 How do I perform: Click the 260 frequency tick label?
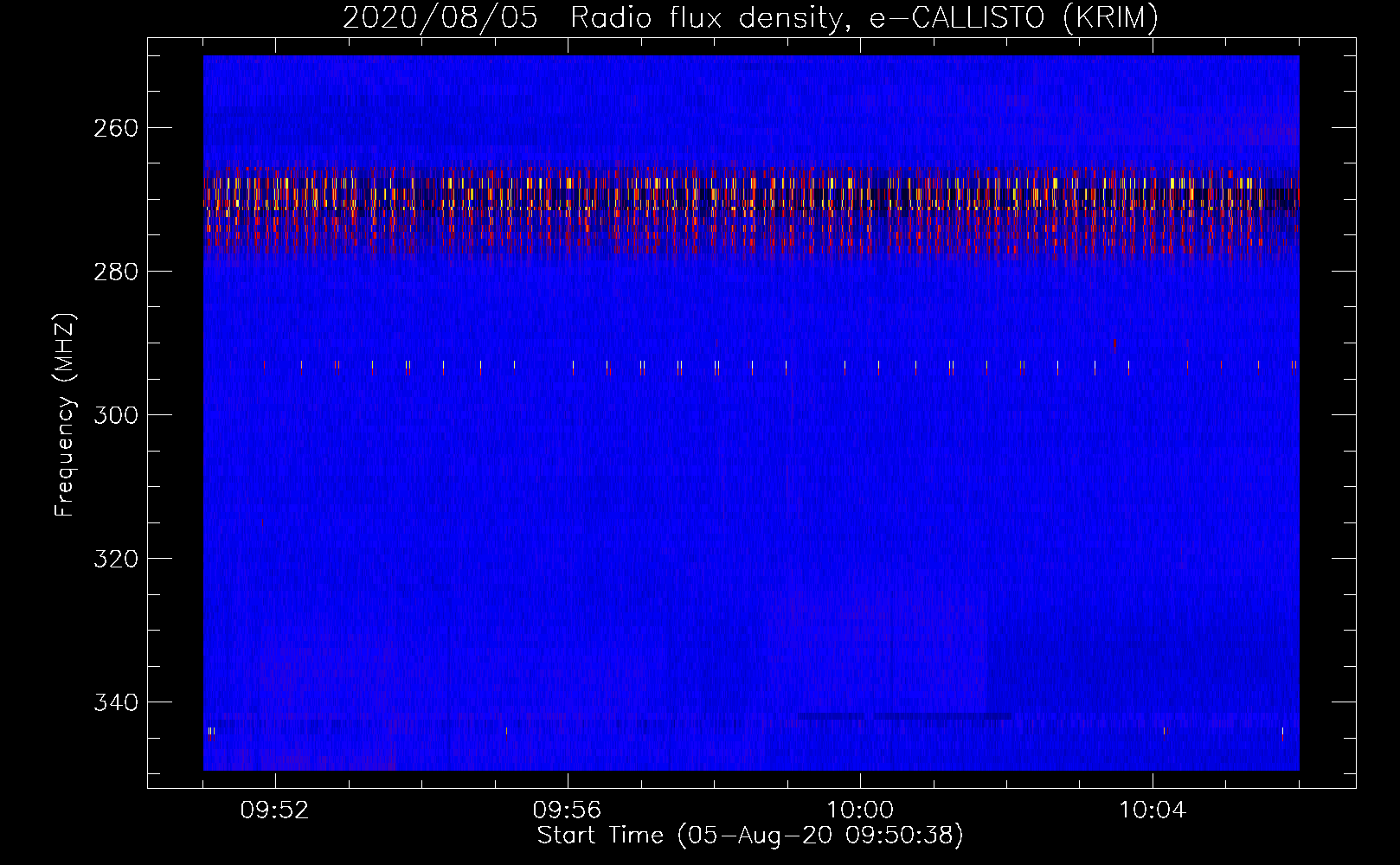115,128
